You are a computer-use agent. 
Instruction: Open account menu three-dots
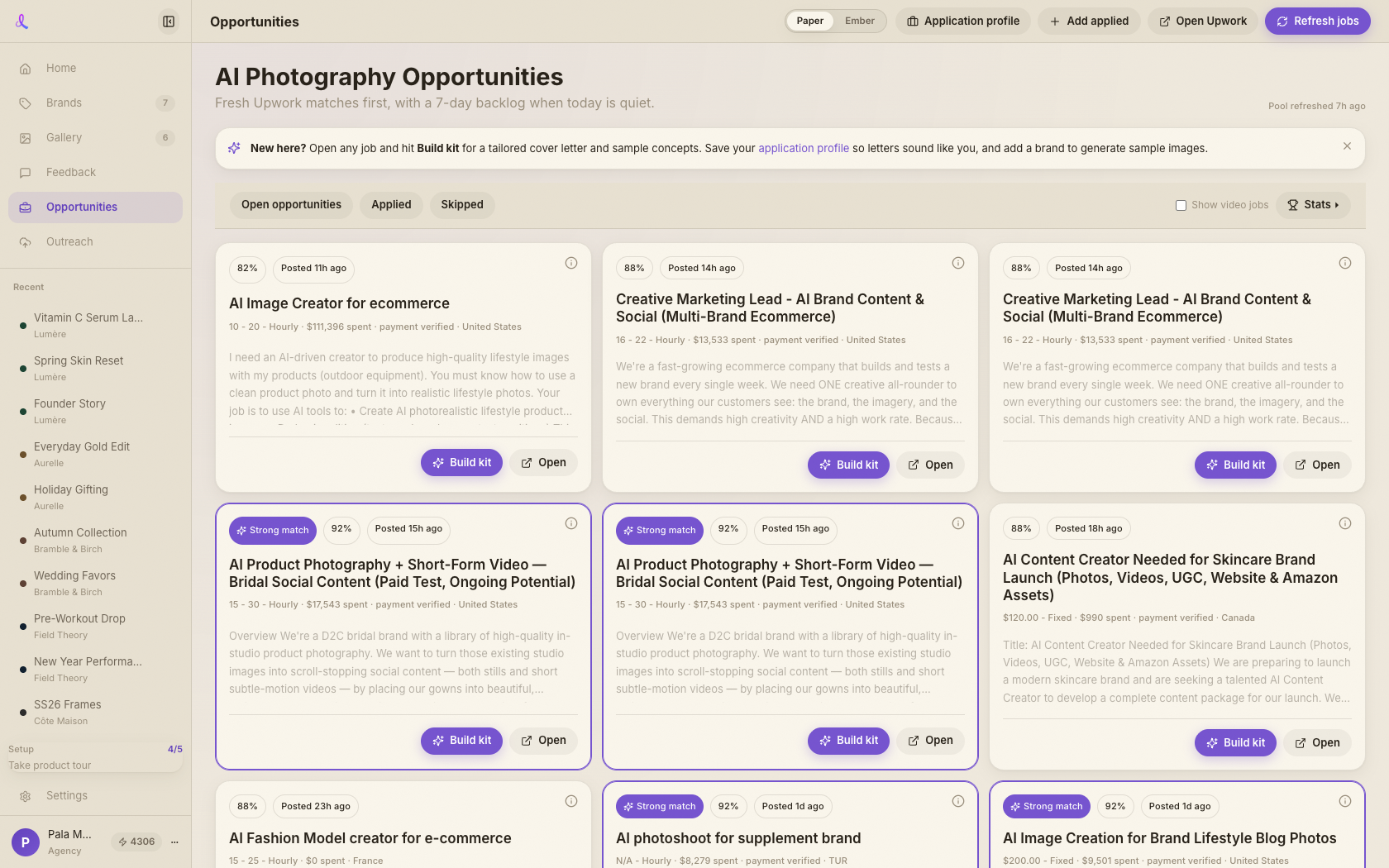[x=174, y=842]
